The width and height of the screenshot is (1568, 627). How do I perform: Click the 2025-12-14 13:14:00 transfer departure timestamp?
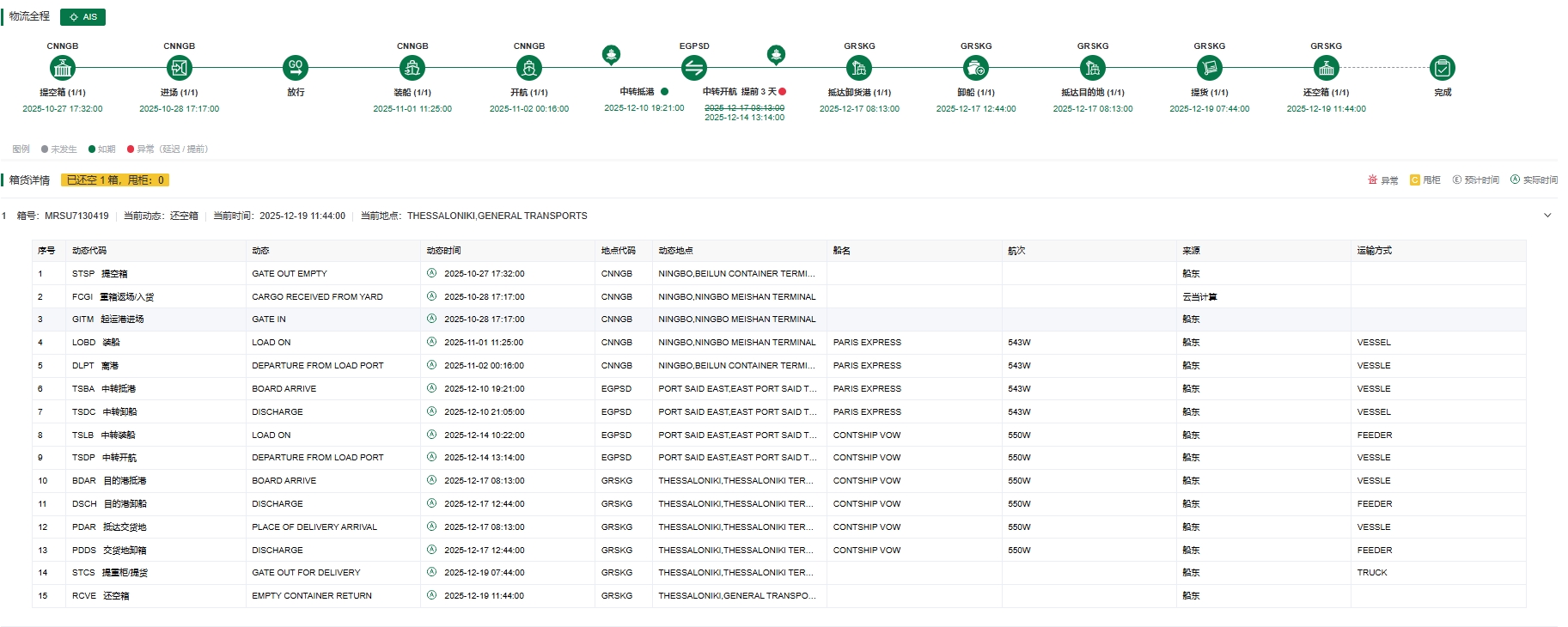(745, 118)
